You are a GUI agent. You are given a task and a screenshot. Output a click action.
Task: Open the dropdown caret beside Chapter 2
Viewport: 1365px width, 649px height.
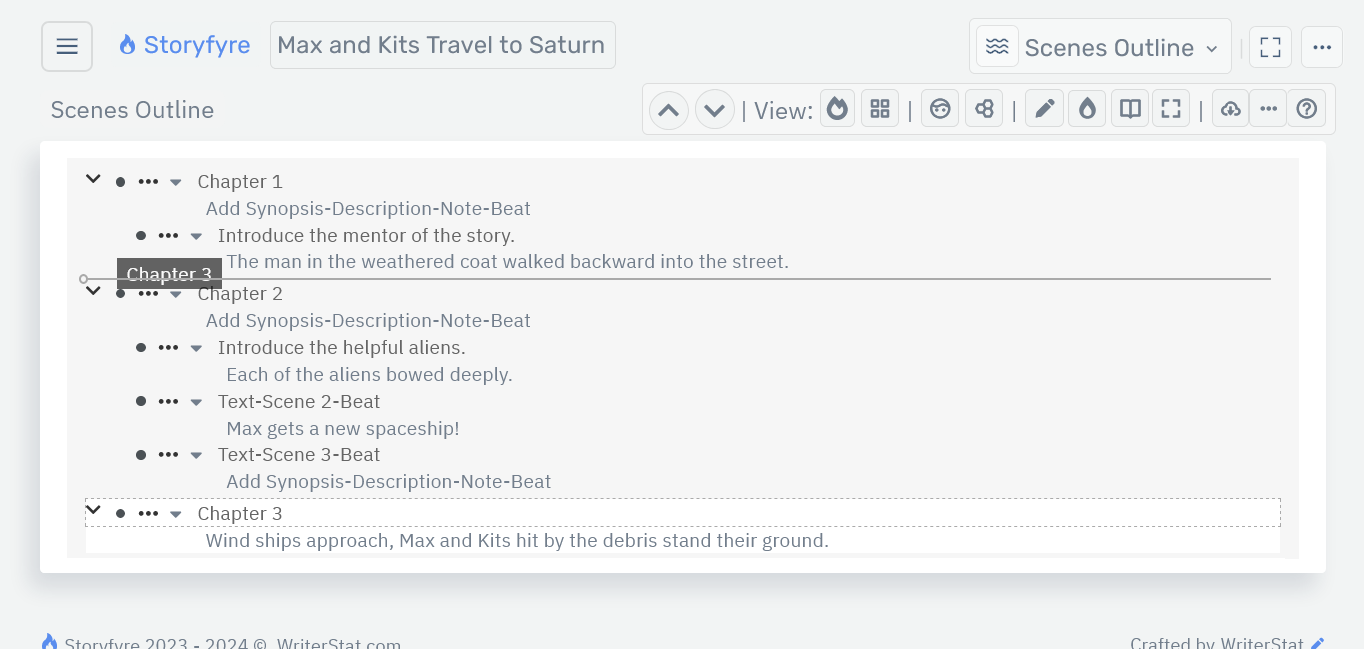176,294
